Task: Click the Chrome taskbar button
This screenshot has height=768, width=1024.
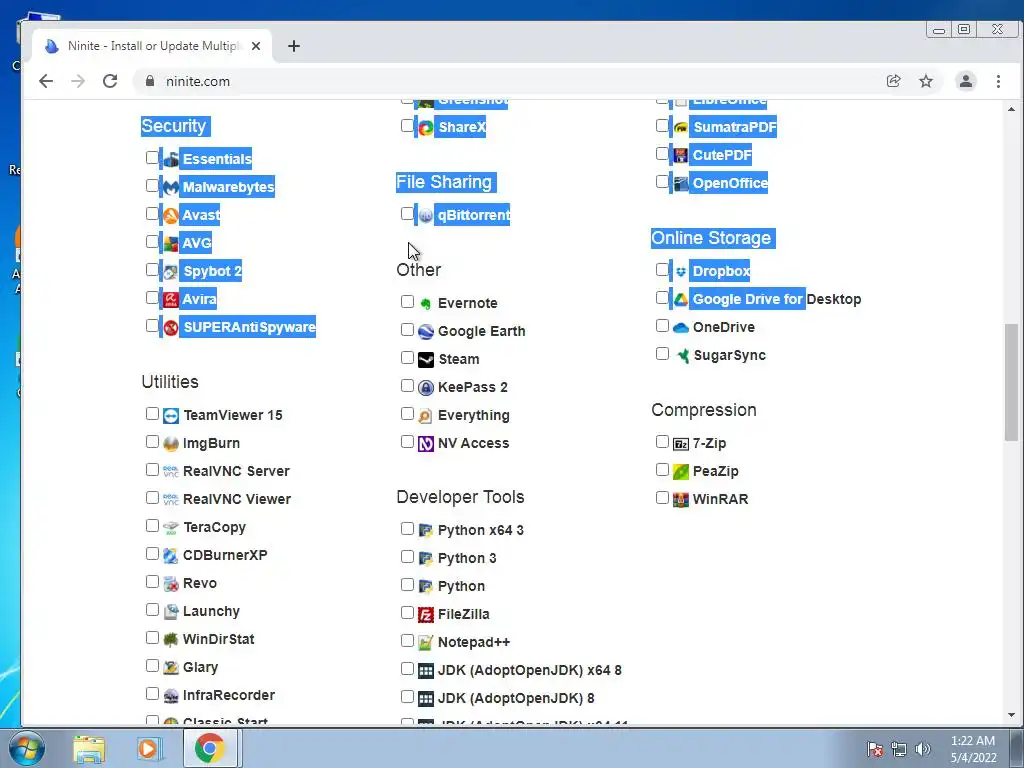Action: coord(210,748)
